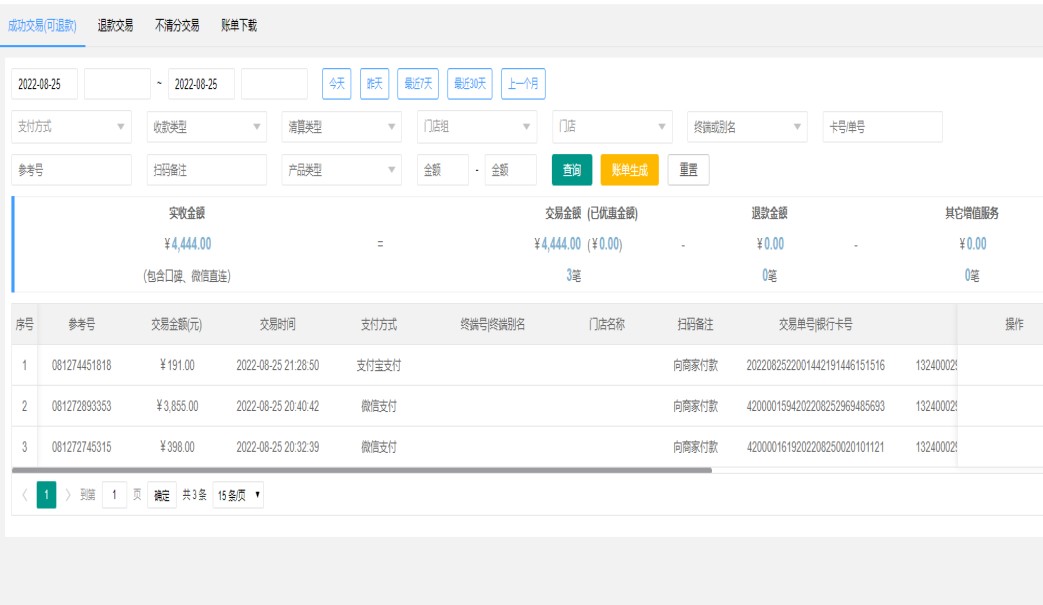The height and width of the screenshot is (605, 1043).
Task: Open the 不清分交易 tab
Action: (x=177, y=25)
